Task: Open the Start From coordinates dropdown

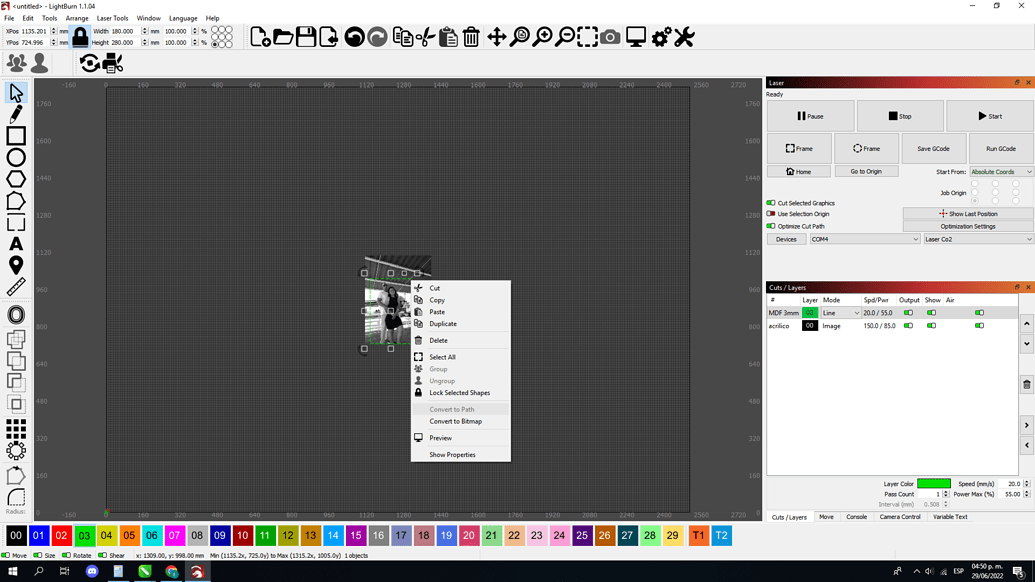Action: point(1000,171)
